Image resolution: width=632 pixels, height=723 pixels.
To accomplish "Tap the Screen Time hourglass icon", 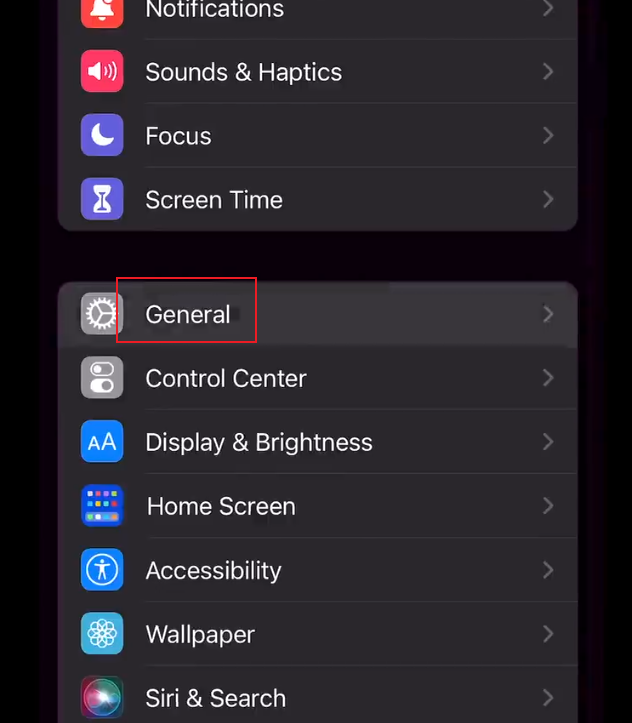I will (x=102, y=199).
